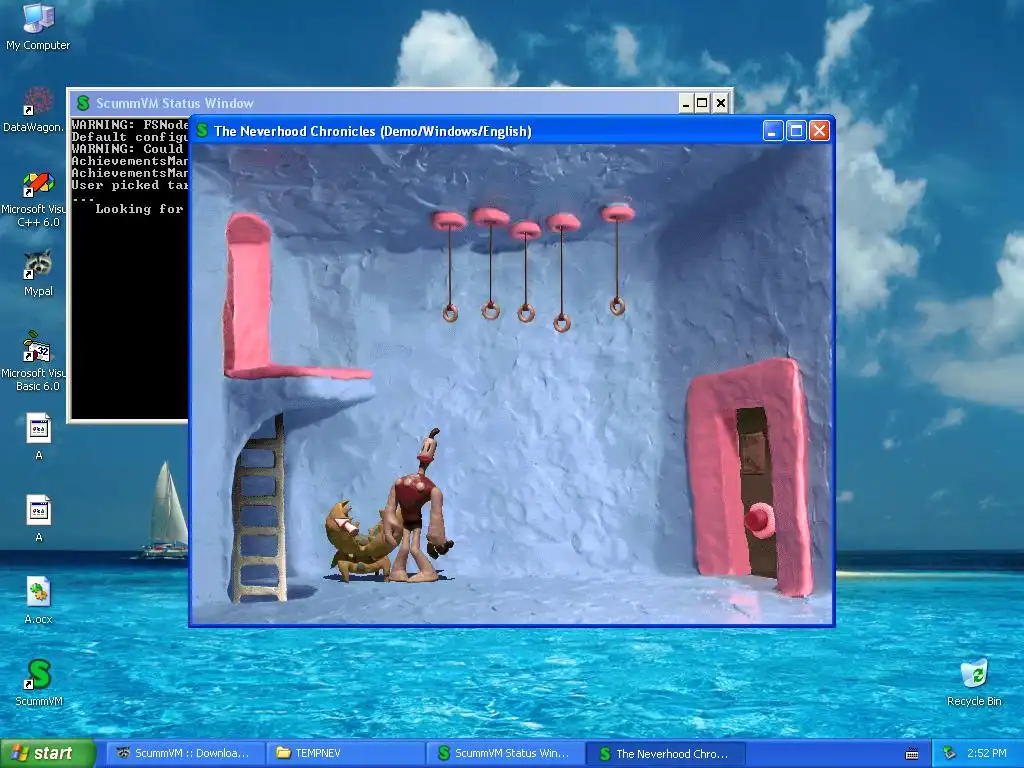Pull the rightmost hanging ring
The height and width of the screenshot is (768, 1024).
[617, 306]
